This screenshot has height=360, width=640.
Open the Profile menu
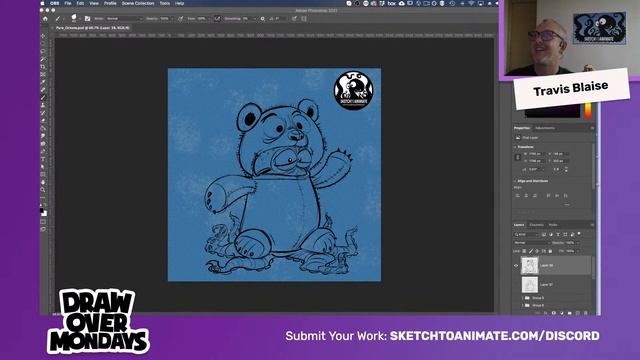click(x=110, y=3)
